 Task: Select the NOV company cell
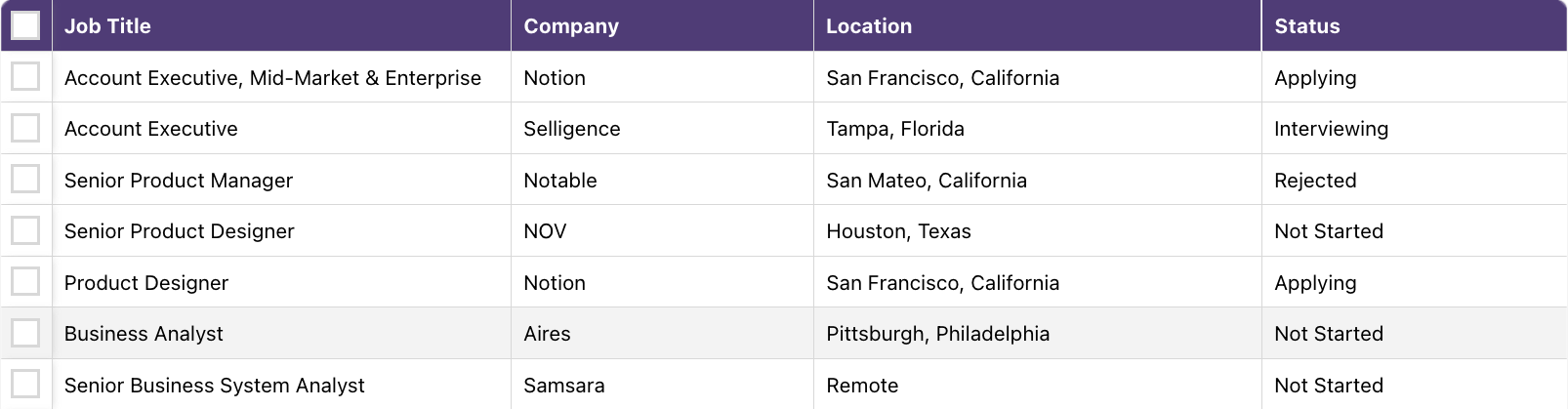point(545,231)
